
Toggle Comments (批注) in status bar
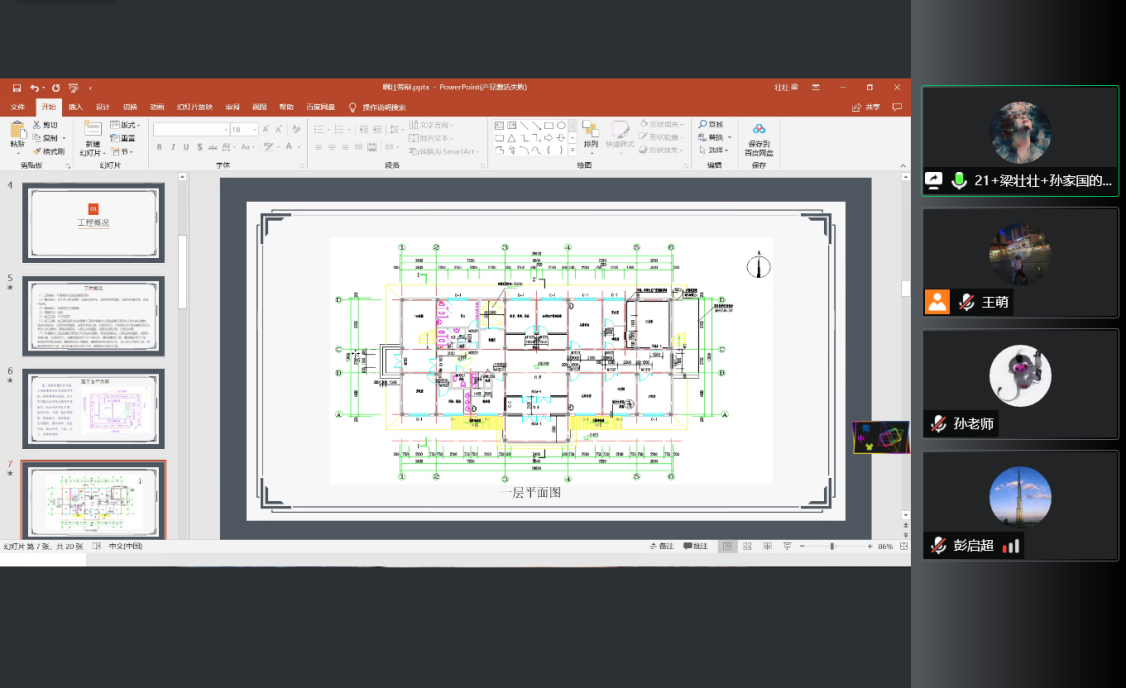click(x=695, y=547)
